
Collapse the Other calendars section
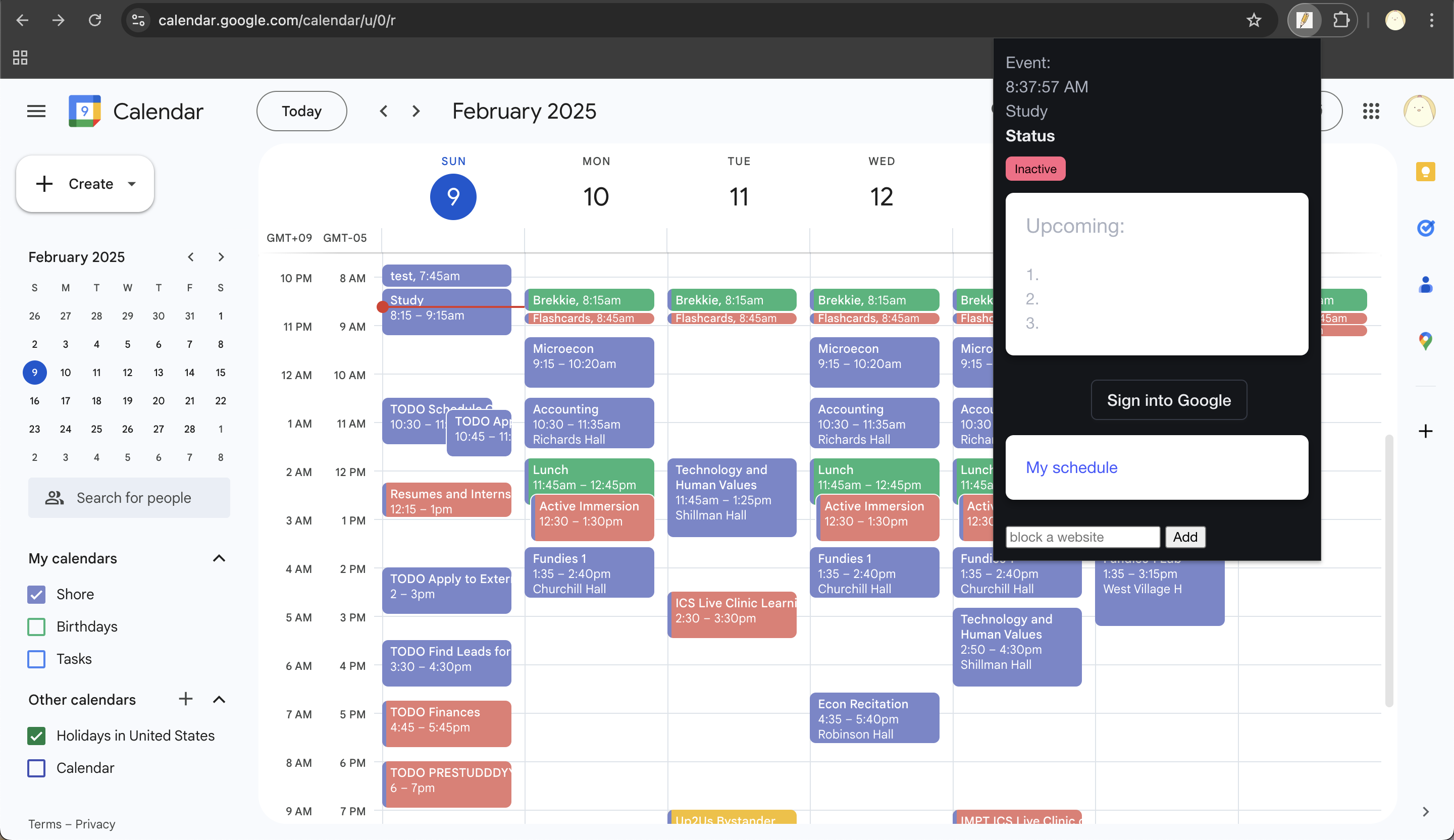click(219, 700)
